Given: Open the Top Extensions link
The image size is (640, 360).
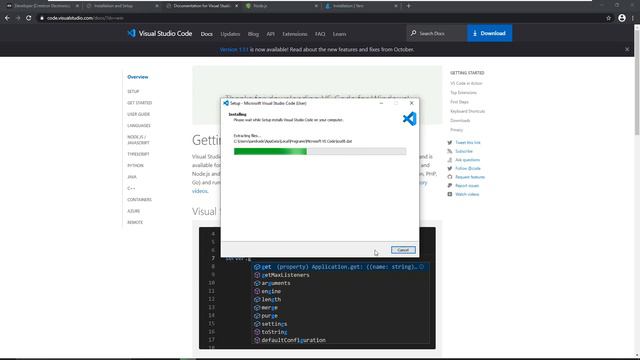Looking at the screenshot, I should [x=463, y=93].
